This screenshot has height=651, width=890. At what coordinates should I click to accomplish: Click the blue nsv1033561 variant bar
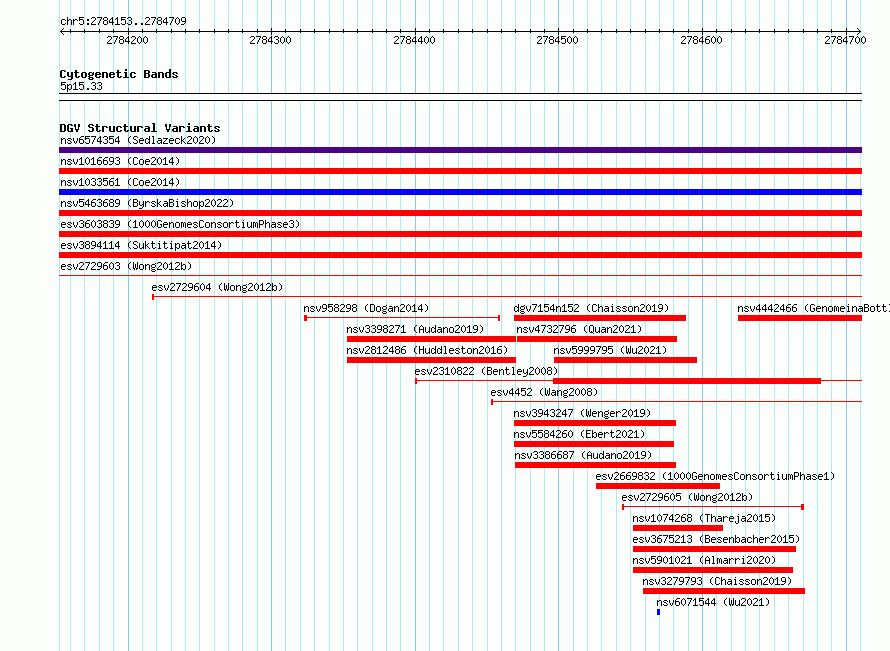(460, 192)
